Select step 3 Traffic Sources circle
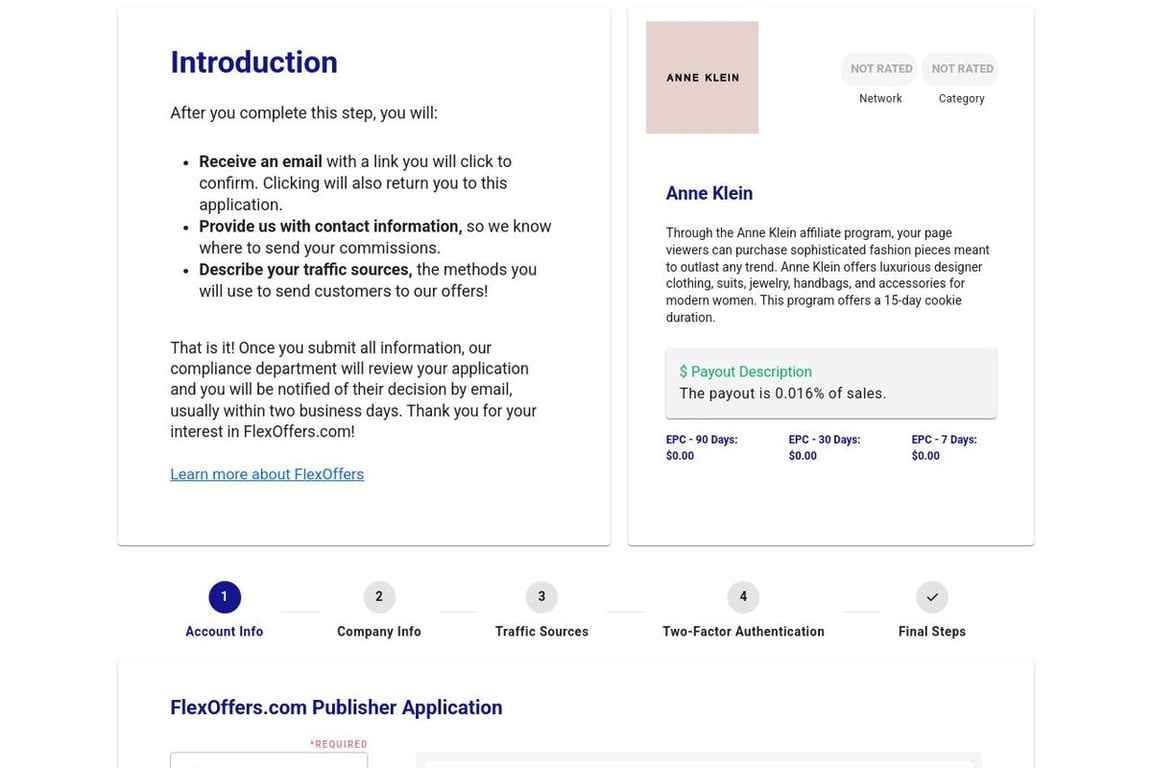The height and width of the screenshot is (768, 1152). [x=541, y=597]
